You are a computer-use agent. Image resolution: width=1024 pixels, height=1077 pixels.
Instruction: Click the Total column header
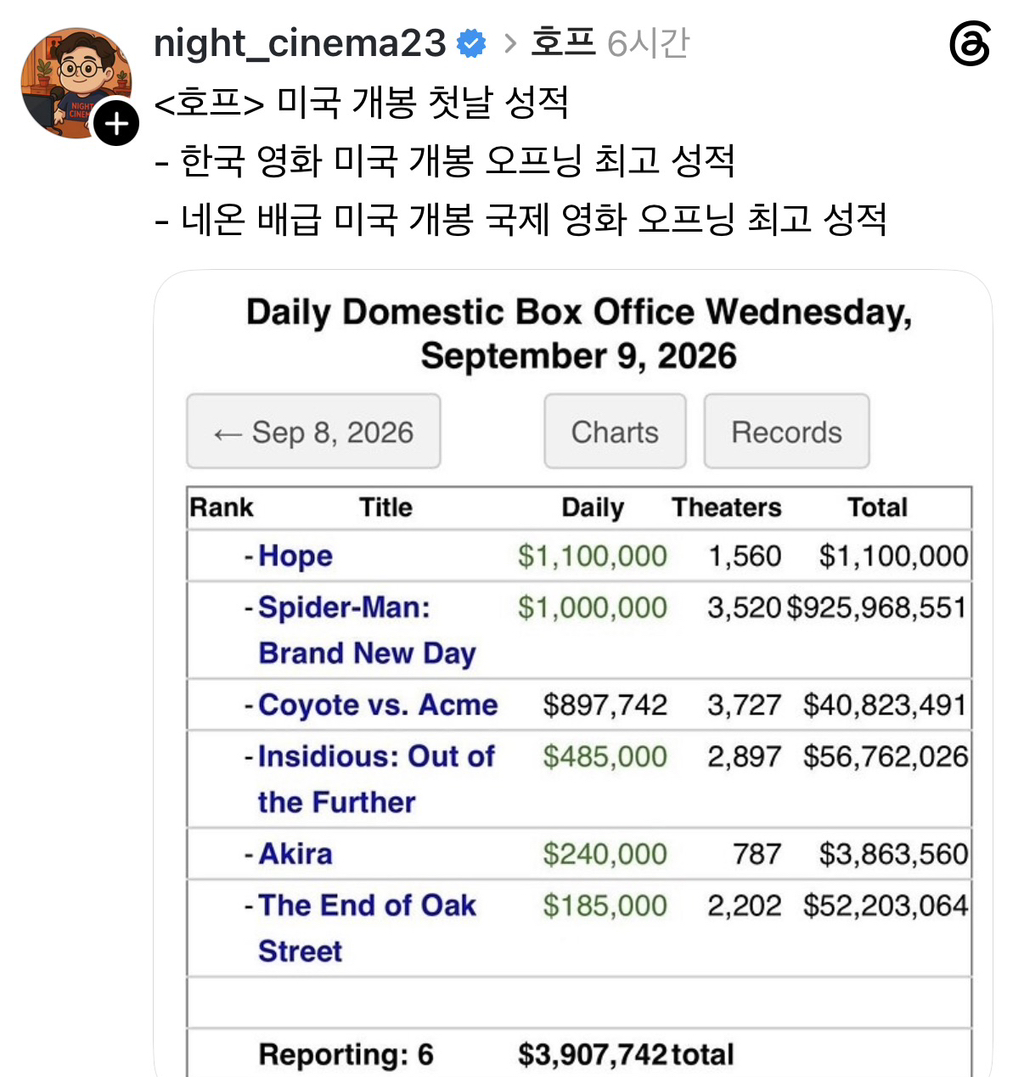pyautogui.click(x=877, y=508)
